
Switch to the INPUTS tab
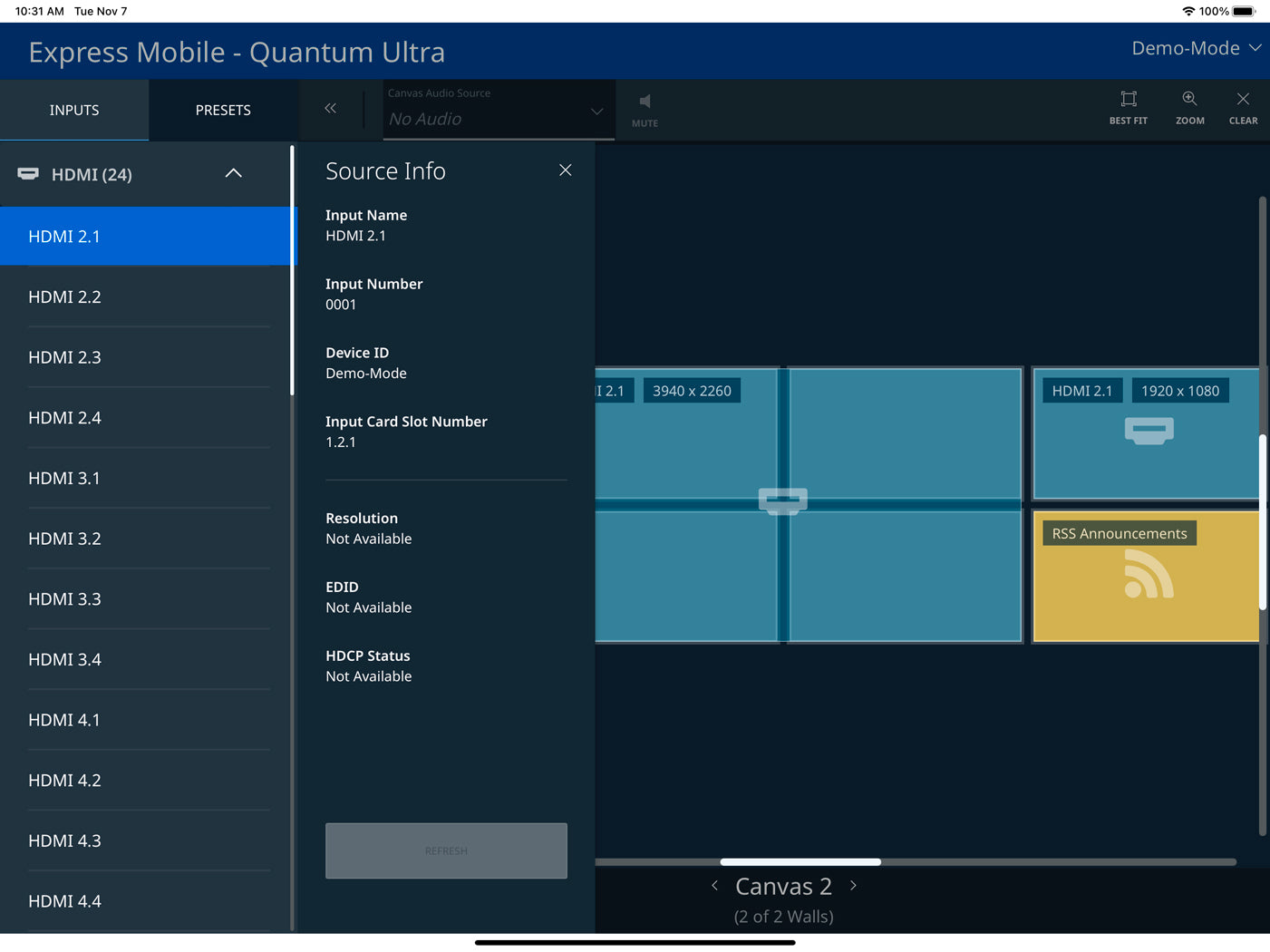(x=74, y=110)
